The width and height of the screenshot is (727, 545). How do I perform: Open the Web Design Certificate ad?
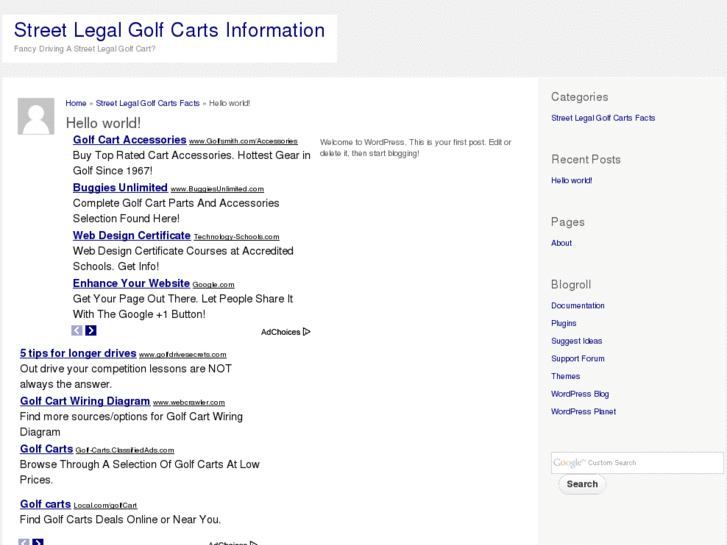(x=132, y=235)
